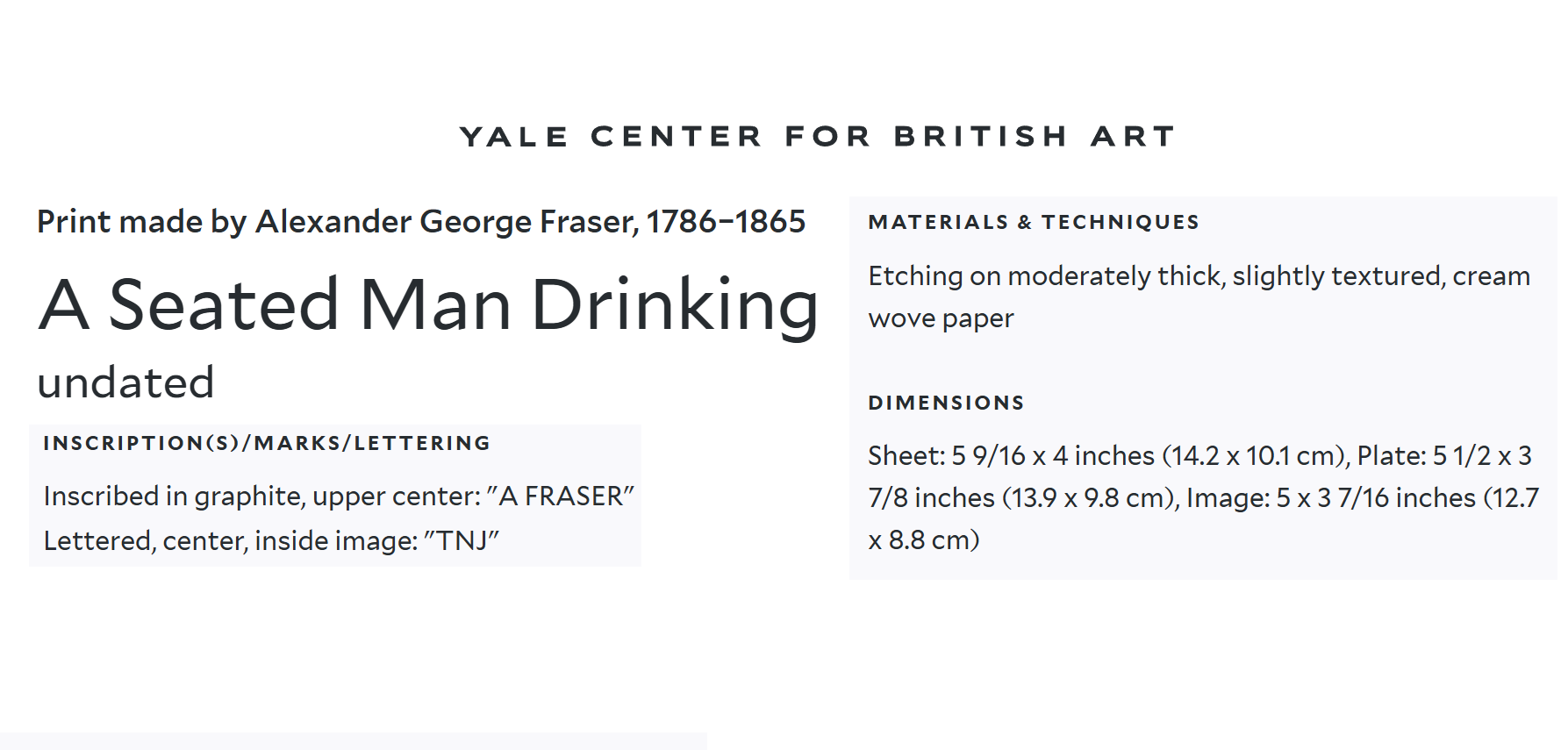Screen dimensions: 1568x750
Task: Click the "TNJ" lettering text
Action: 462,540
